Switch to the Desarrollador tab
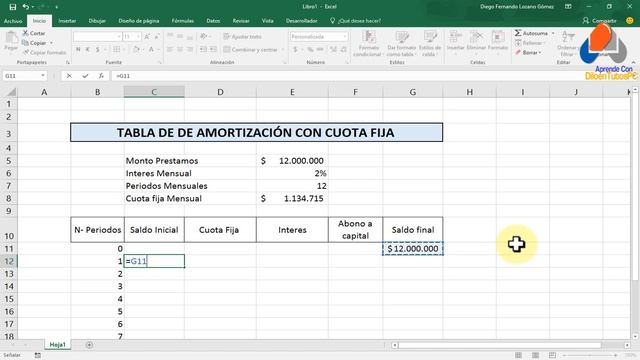This screenshot has height=360, width=640. pyautogui.click(x=302, y=21)
